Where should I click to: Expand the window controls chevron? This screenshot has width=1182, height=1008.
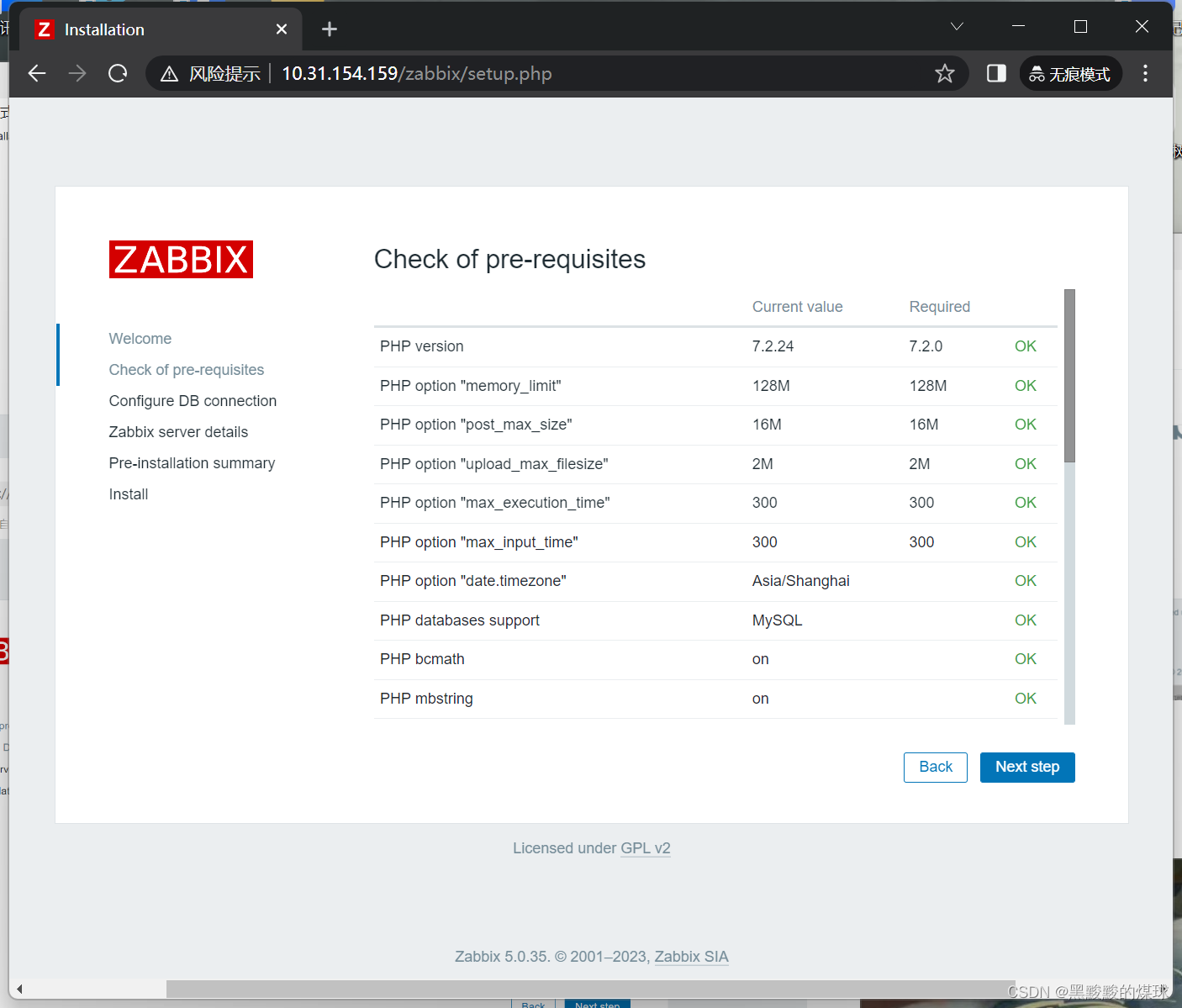[956, 26]
